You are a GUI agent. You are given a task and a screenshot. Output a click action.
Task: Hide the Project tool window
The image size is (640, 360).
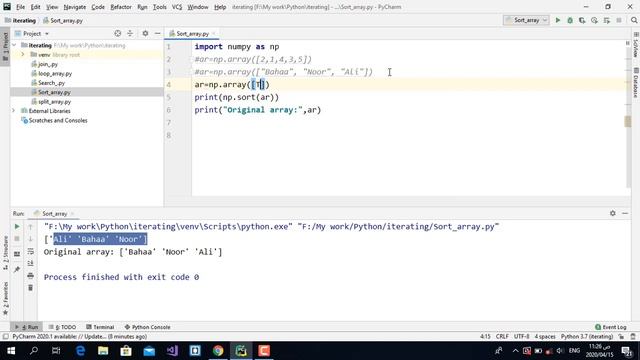158,33
